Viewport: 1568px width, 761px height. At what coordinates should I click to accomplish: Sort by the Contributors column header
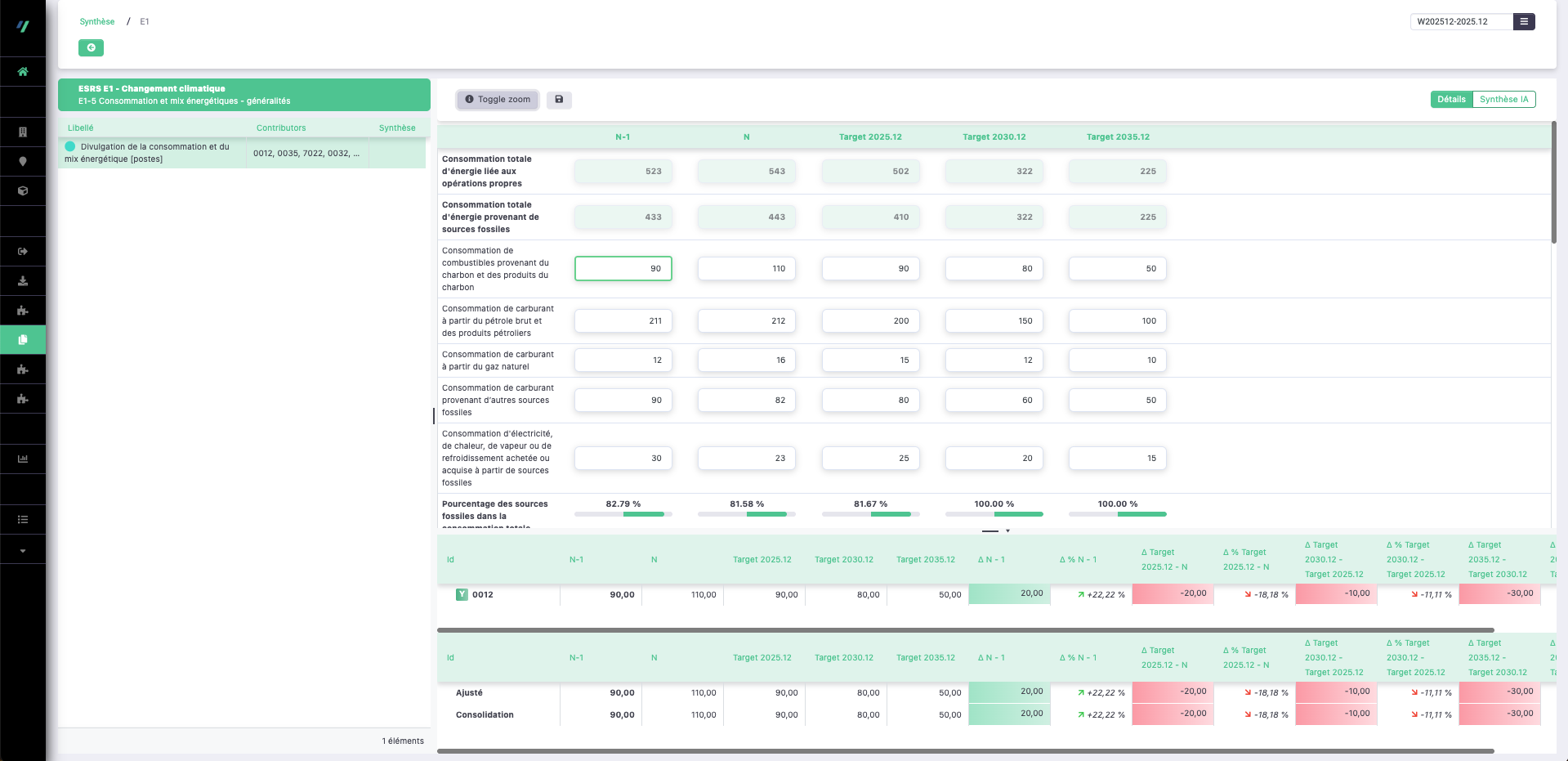(x=281, y=128)
